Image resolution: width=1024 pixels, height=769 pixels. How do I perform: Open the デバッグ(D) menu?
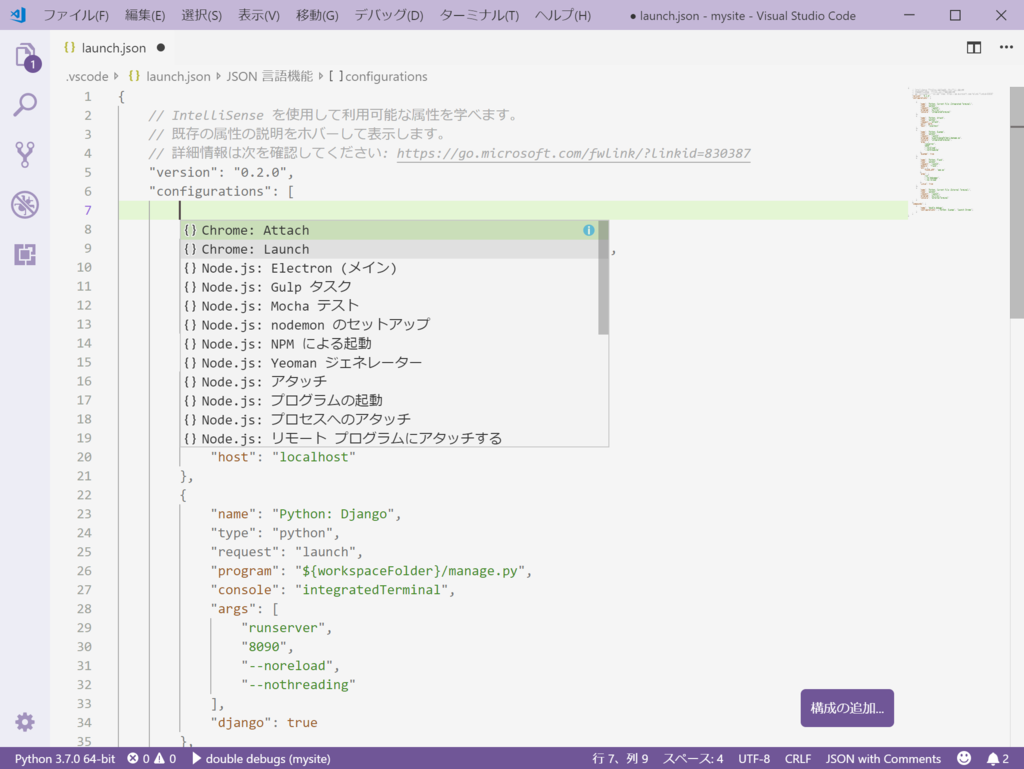[389, 15]
